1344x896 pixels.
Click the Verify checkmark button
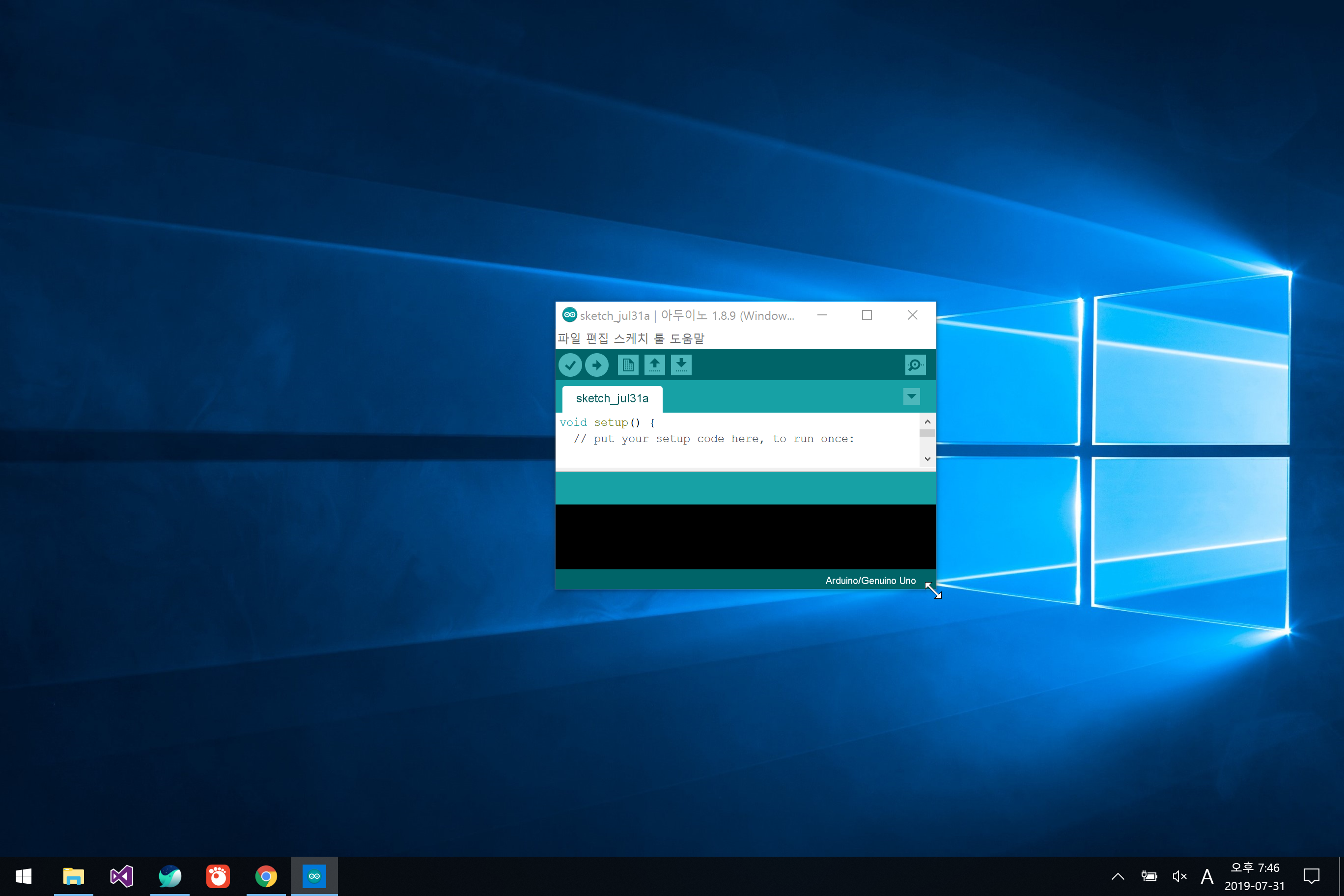570,365
